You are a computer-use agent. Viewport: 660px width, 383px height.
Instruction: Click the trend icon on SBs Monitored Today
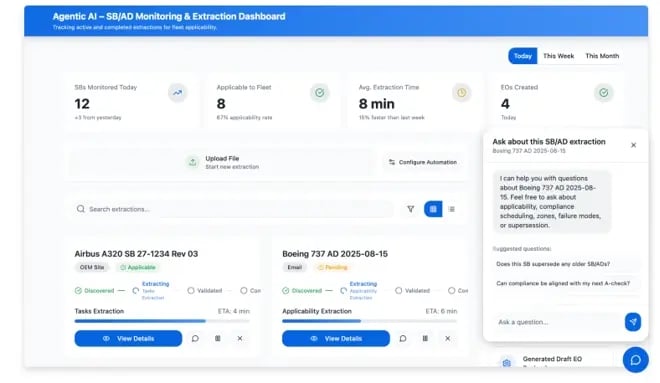[x=178, y=93]
